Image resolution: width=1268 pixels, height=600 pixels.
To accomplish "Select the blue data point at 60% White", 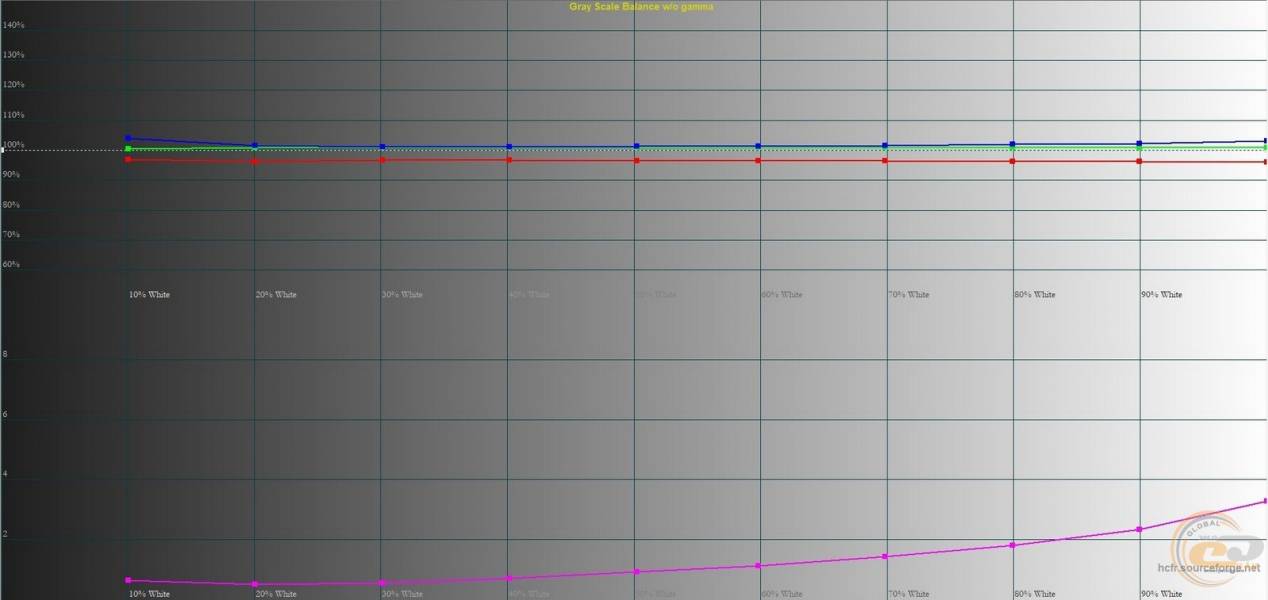I will pos(758,146).
